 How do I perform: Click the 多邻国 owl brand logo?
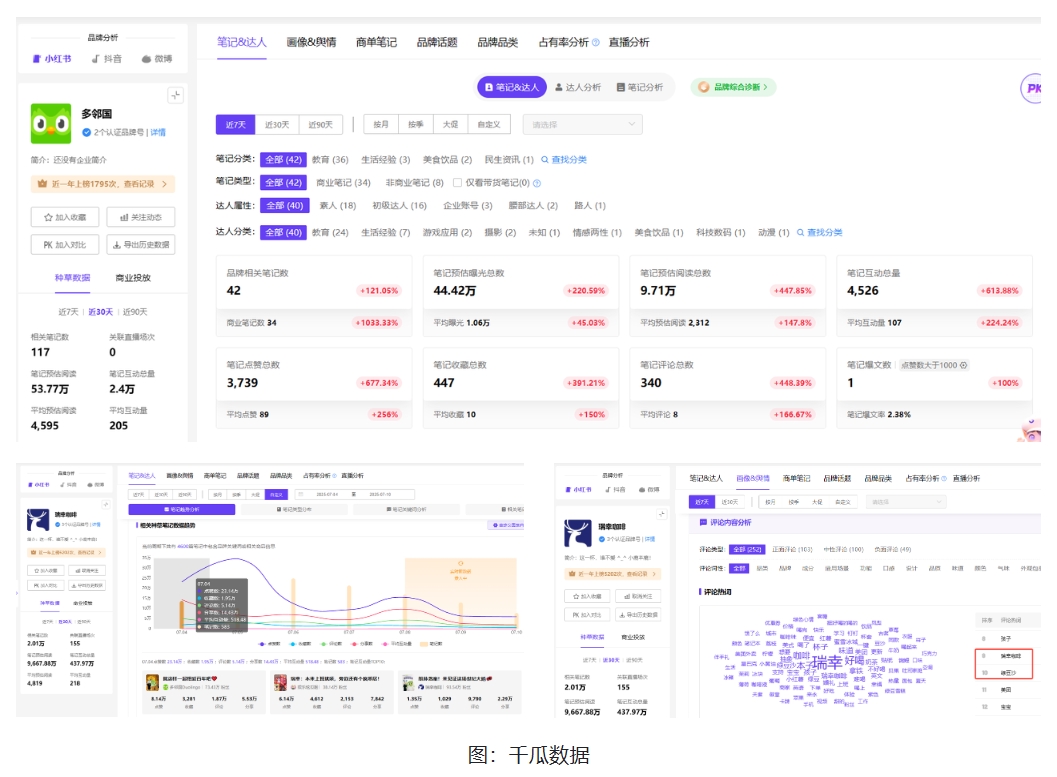click(x=51, y=124)
